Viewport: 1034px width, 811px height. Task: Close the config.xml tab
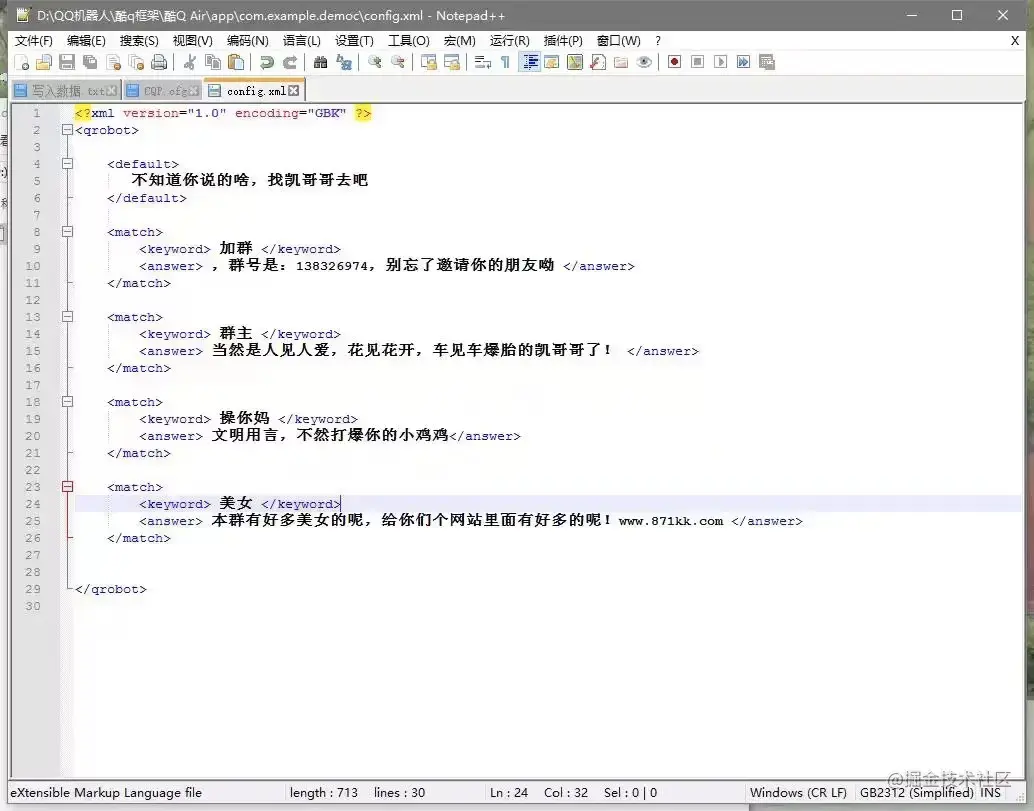(293, 91)
